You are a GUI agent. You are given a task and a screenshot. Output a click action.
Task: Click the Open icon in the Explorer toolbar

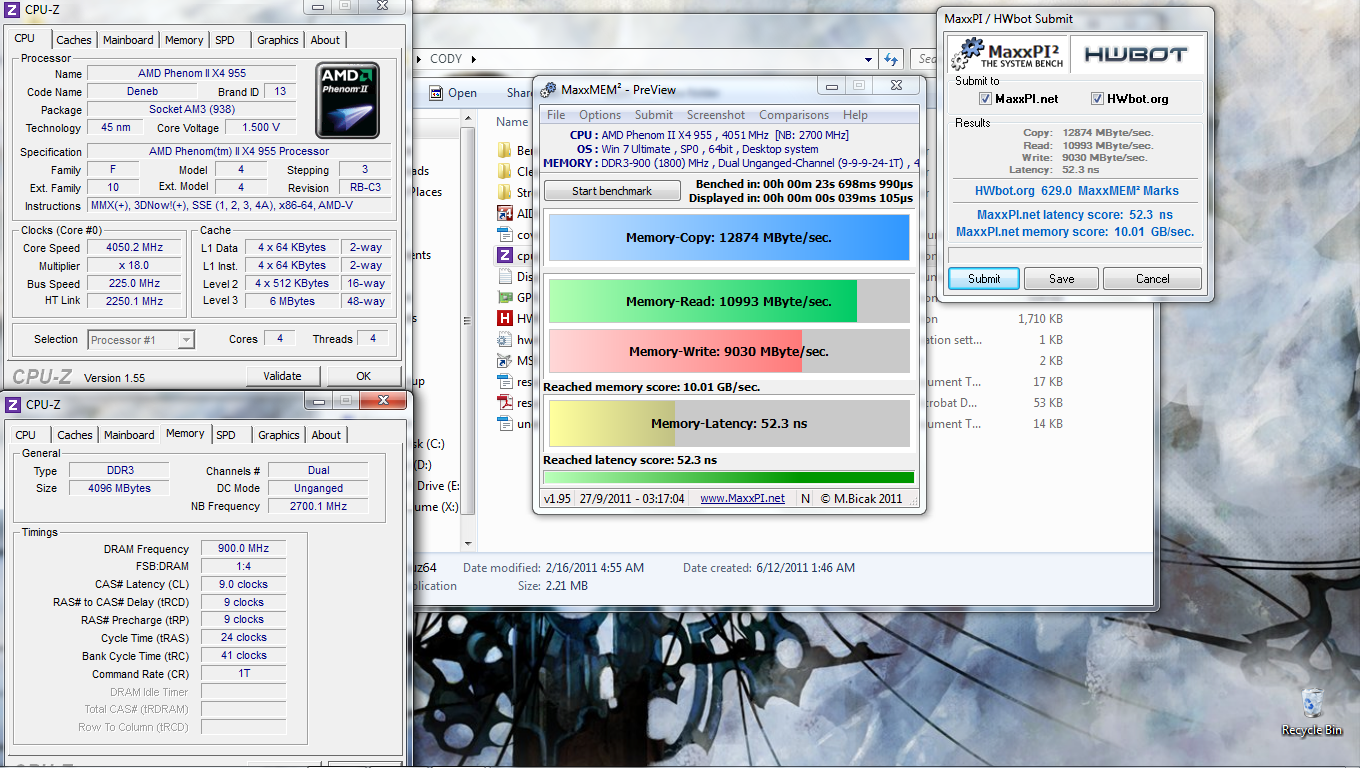click(x=436, y=93)
